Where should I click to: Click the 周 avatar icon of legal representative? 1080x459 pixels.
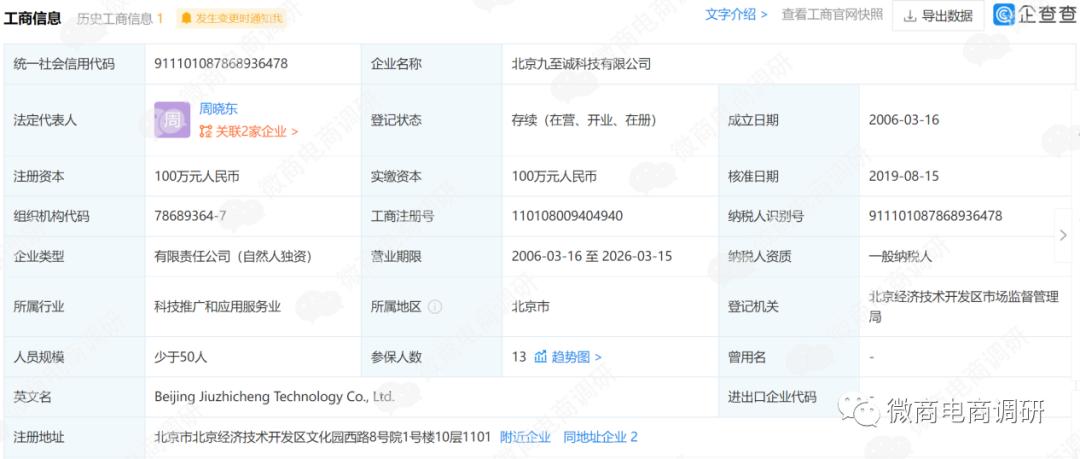pos(172,120)
